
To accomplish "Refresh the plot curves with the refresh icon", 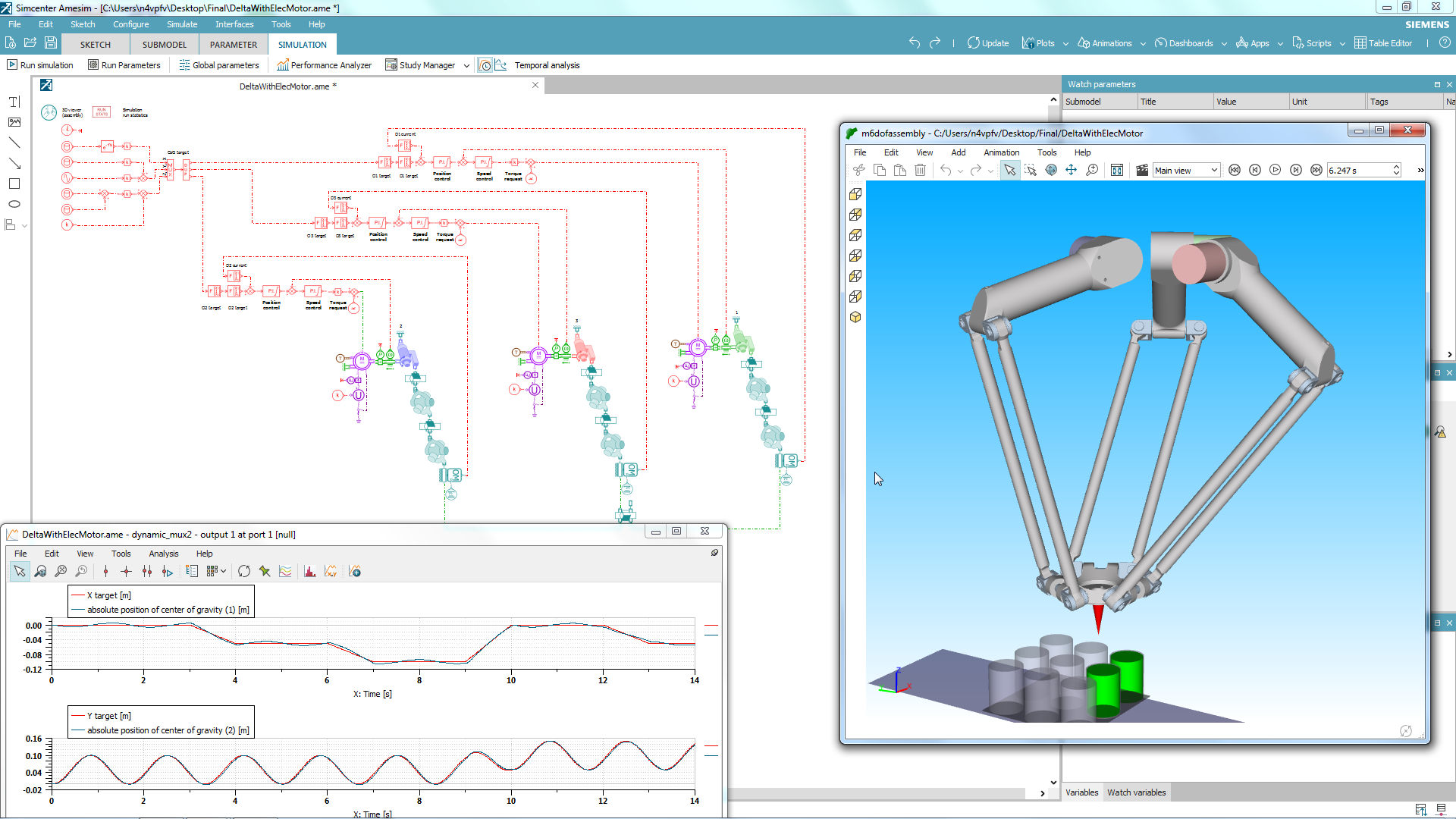I will click(x=244, y=571).
